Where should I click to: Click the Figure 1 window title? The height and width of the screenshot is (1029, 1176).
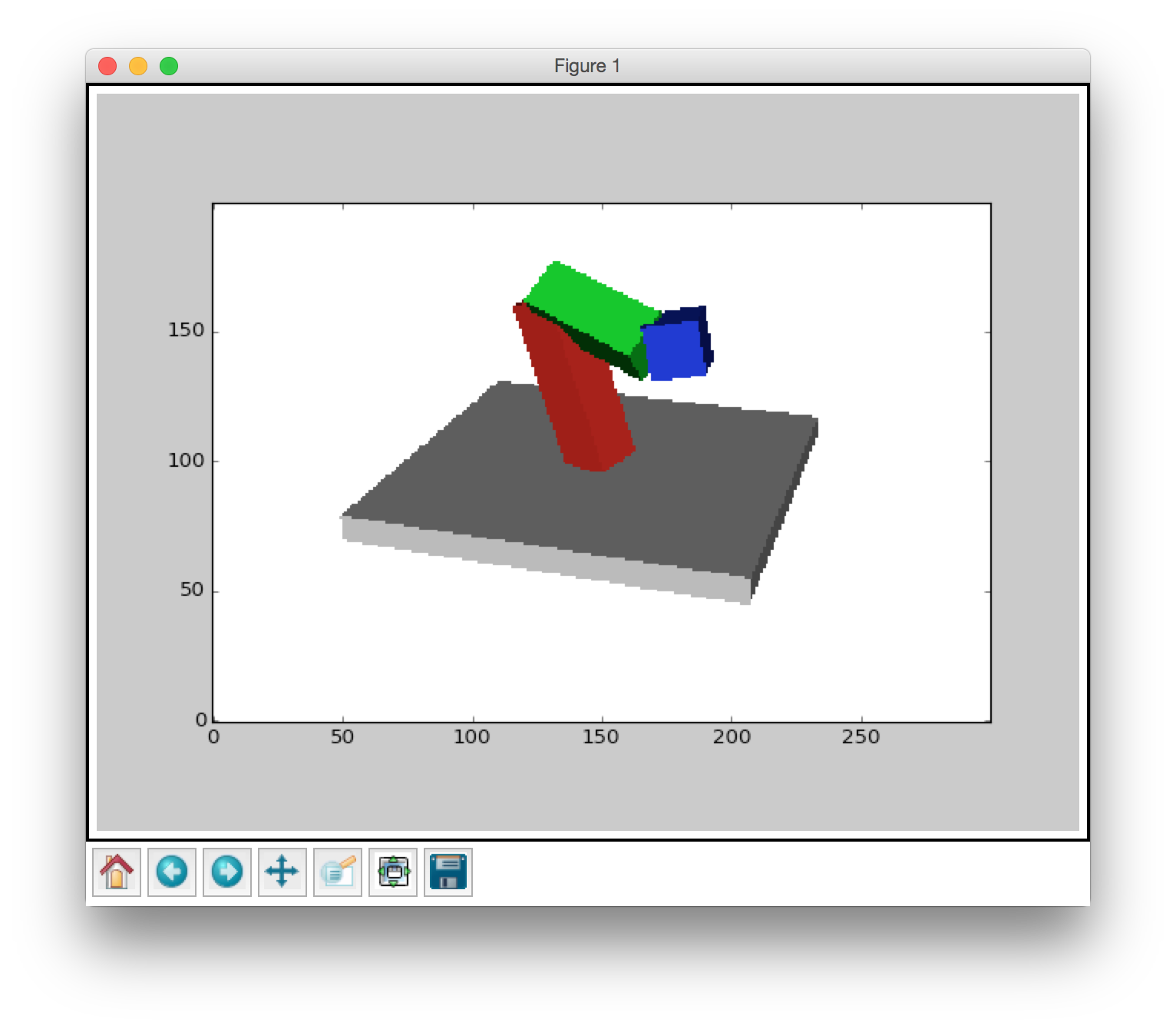tap(587, 66)
